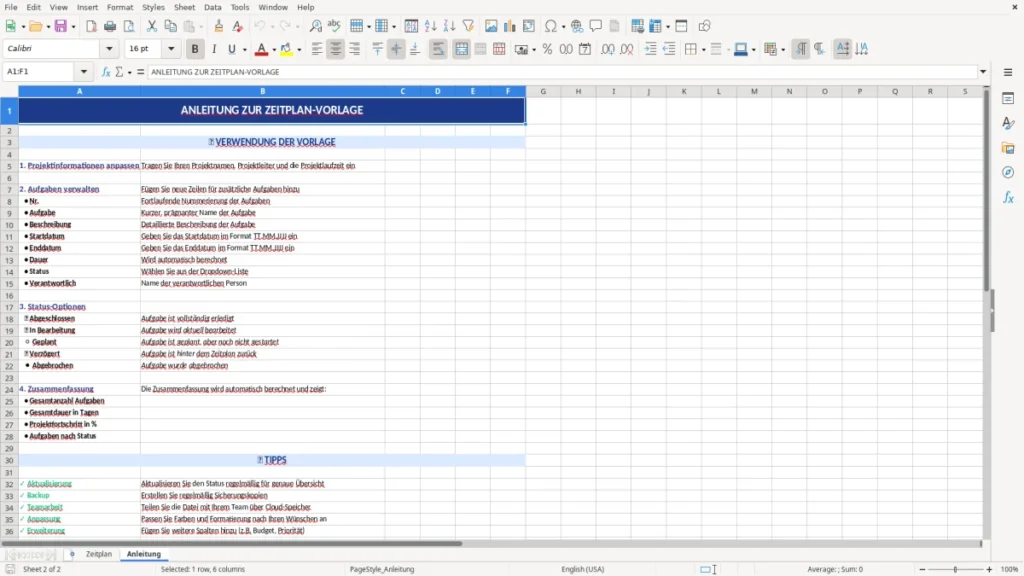
Task: Open the sidebar Gallery icon
Action: (1008, 148)
